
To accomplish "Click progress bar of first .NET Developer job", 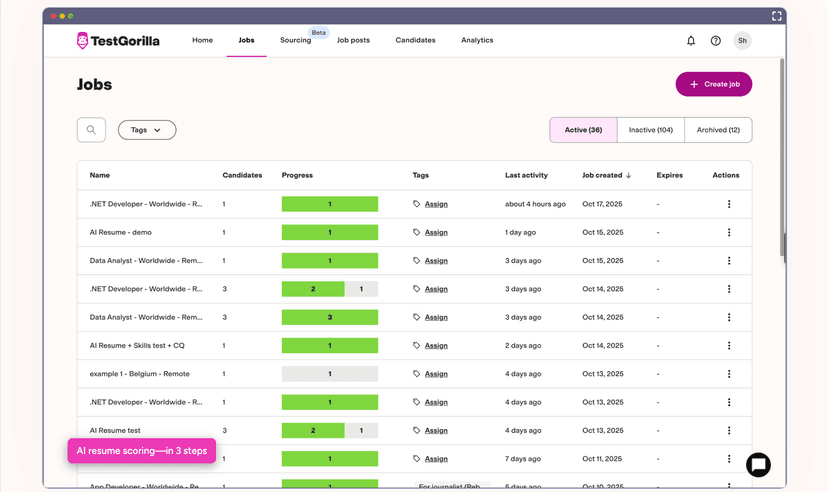I will 330,204.
